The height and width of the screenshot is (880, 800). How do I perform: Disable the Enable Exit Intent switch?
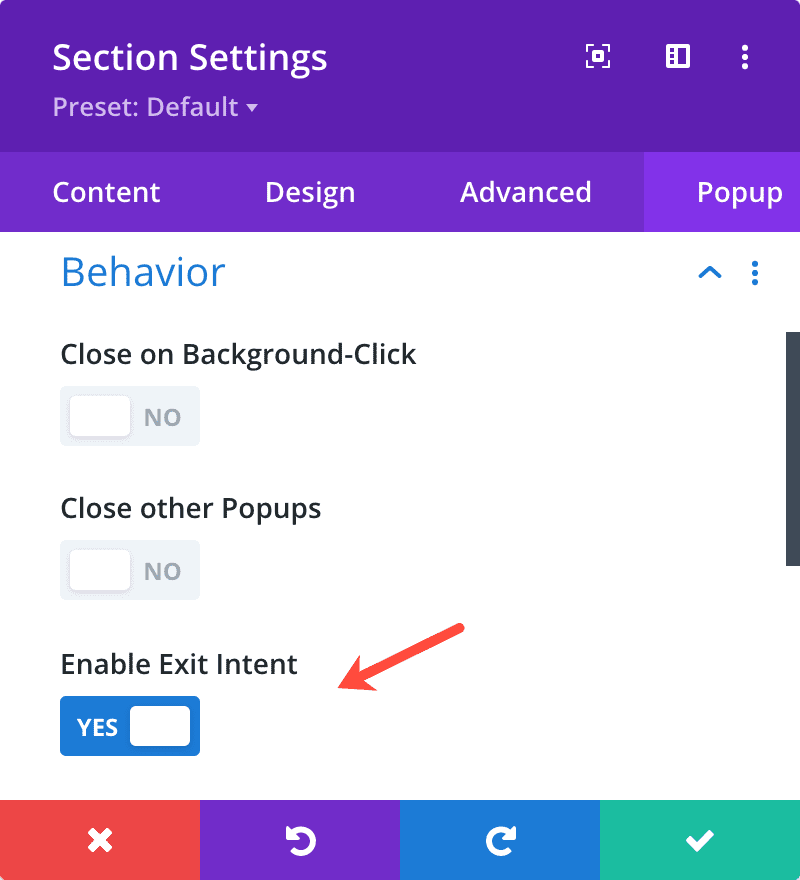pyautogui.click(x=130, y=726)
